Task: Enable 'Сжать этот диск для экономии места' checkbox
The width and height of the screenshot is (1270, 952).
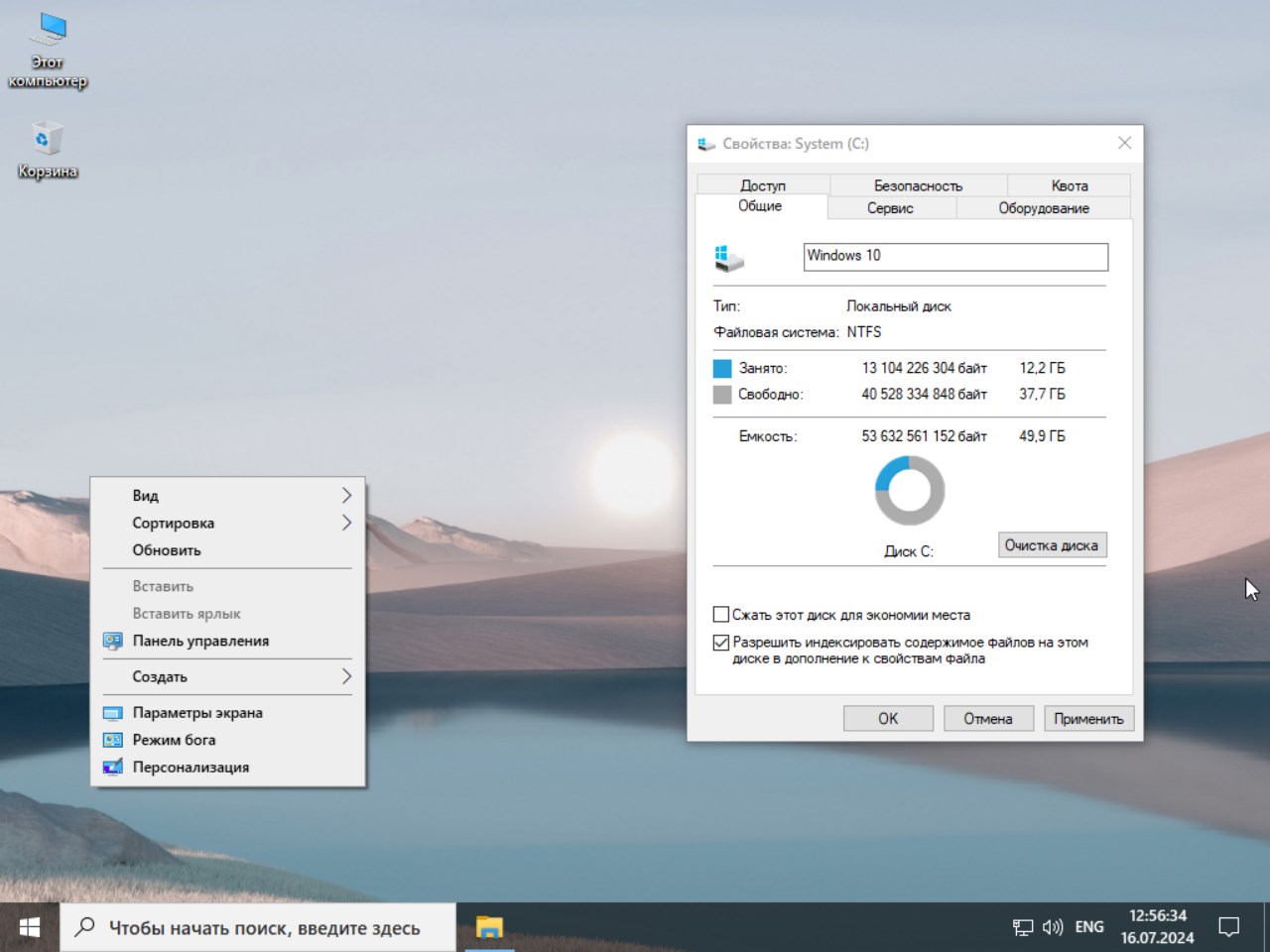Action: tap(721, 615)
